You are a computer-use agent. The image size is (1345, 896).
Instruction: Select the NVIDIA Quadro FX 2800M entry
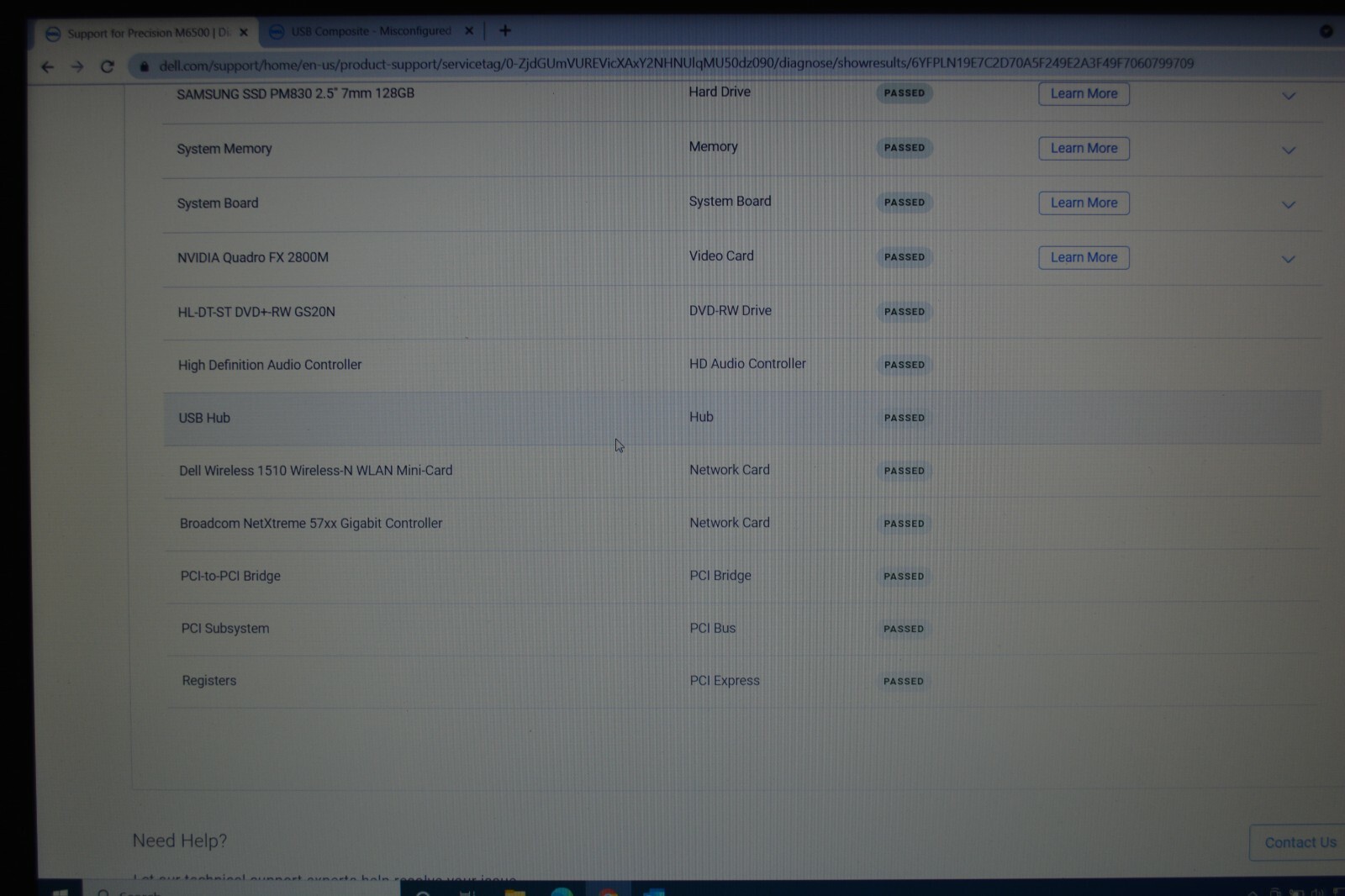(253, 257)
